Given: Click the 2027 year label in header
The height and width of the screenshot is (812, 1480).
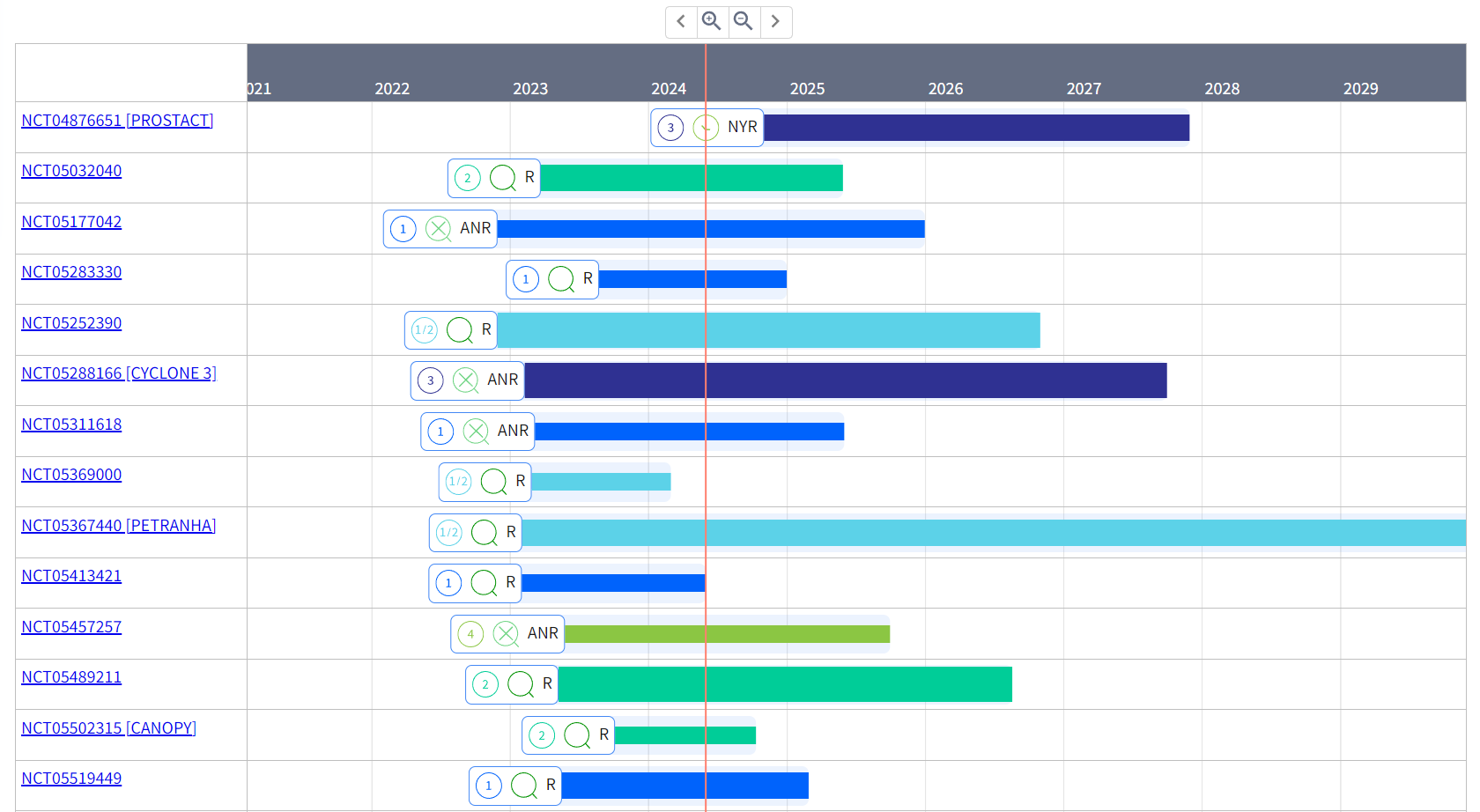Looking at the screenshot, I should click(1084, 89).
